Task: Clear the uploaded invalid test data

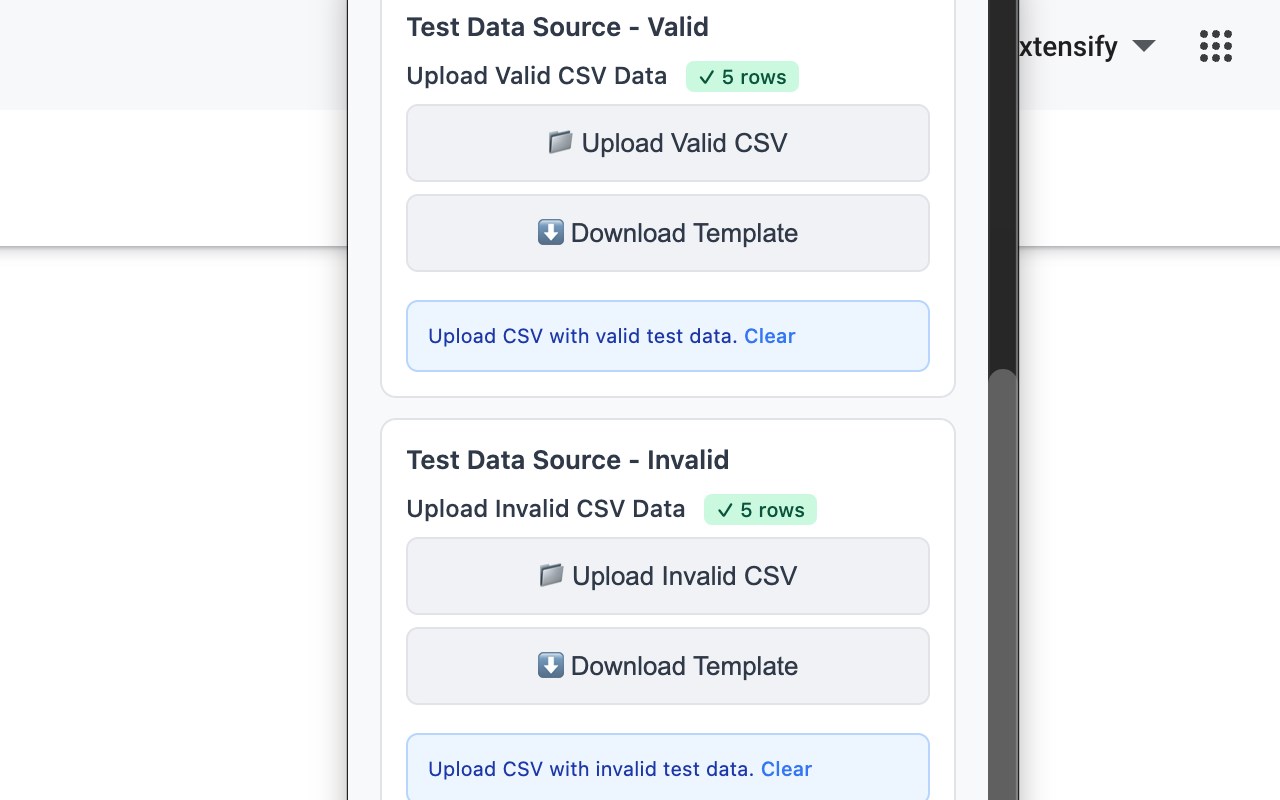Action: [x=786, y=769]
